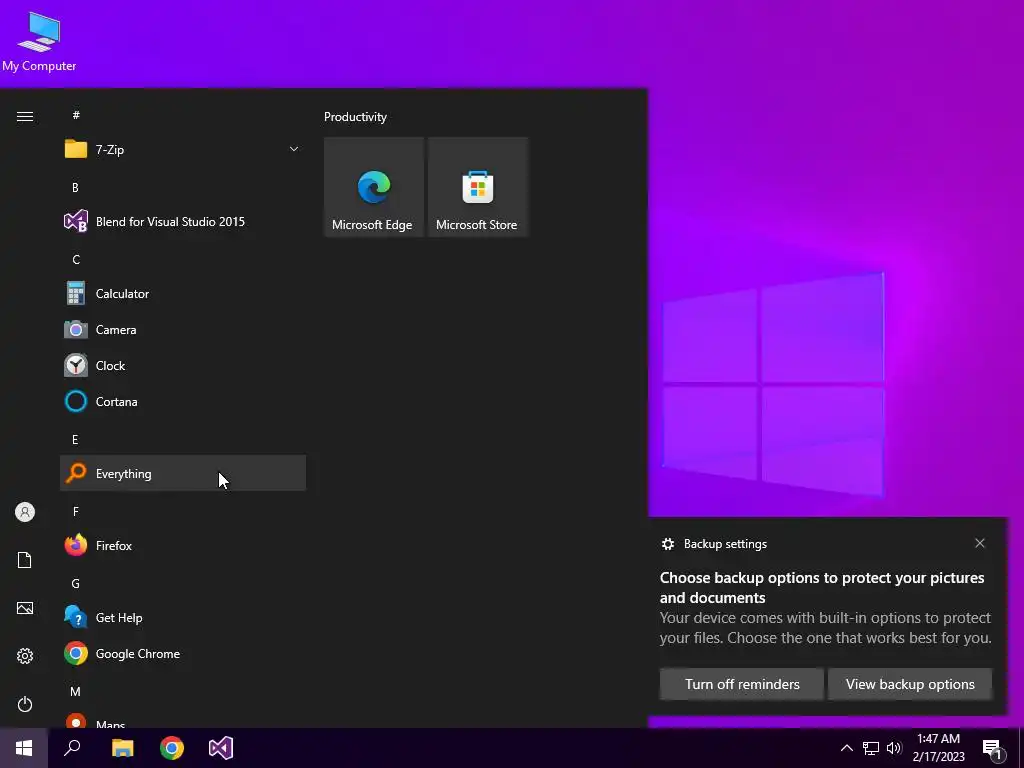
Task: Click the 'E' letter header
Action: point(75,440)
